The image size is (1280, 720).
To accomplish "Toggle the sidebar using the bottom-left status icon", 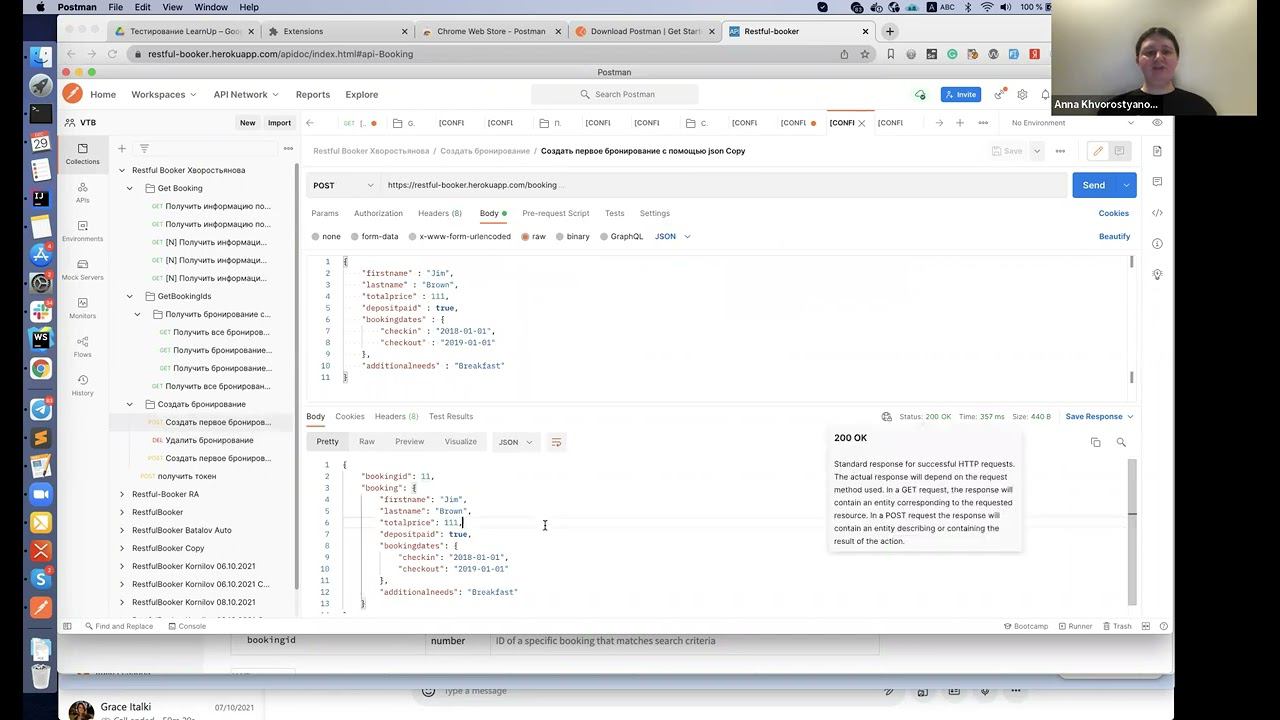I will click(68, 626).
